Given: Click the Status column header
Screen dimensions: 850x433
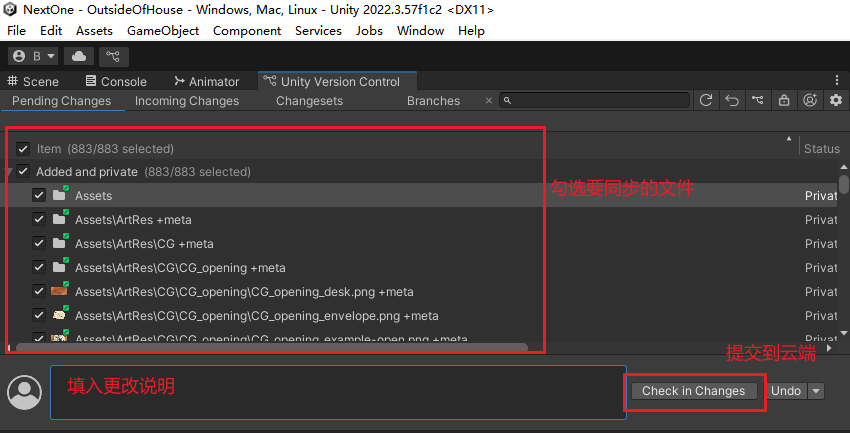Looking at the screenshot, I should coord(822,148).
